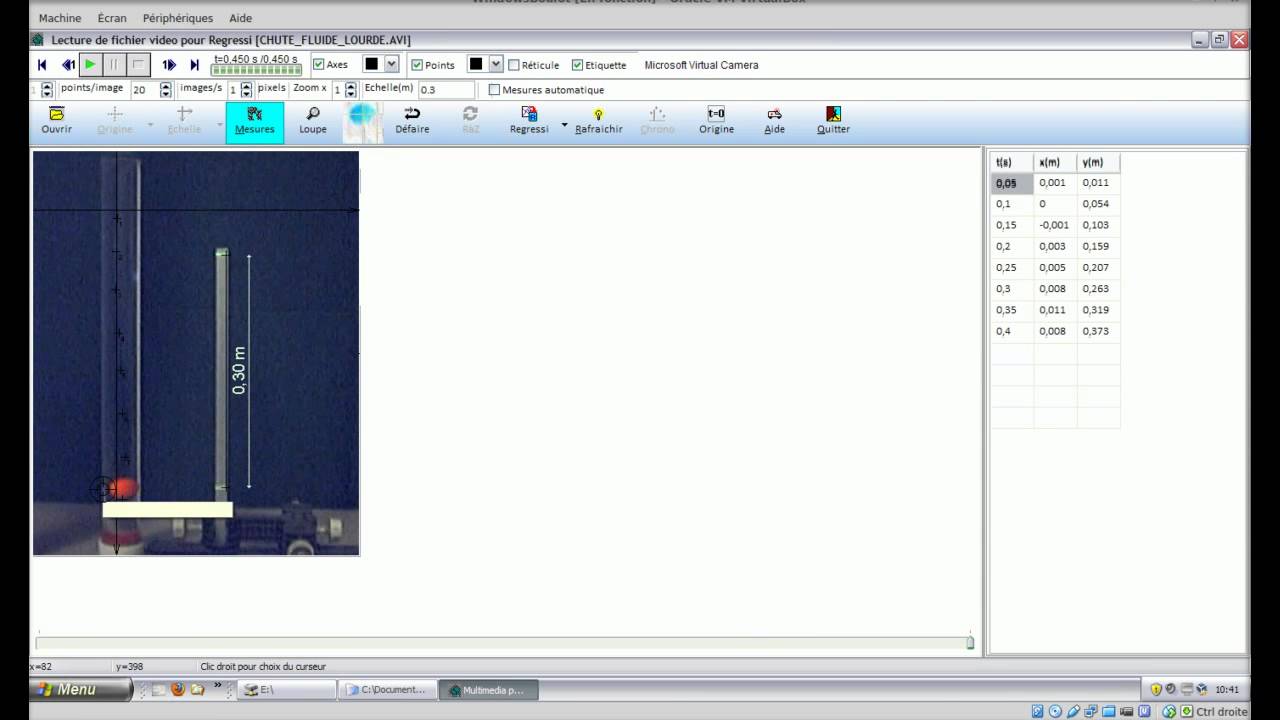The width and height of the screenshot is (1280, 720).
Task: Pick the Axes black color swatch
Action: tap(372, 65)
